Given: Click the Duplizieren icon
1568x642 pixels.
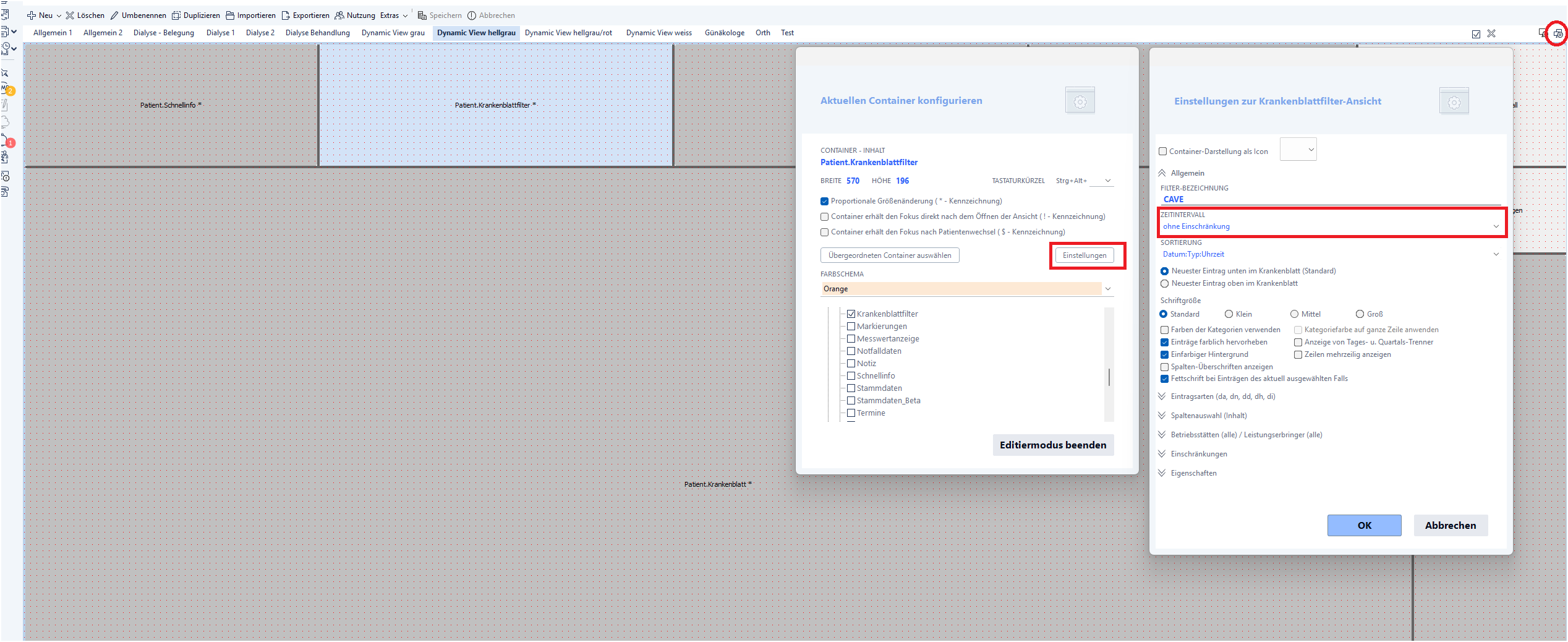Looking at the screenshot, I should pyautogui.click(x=176, y=15).
